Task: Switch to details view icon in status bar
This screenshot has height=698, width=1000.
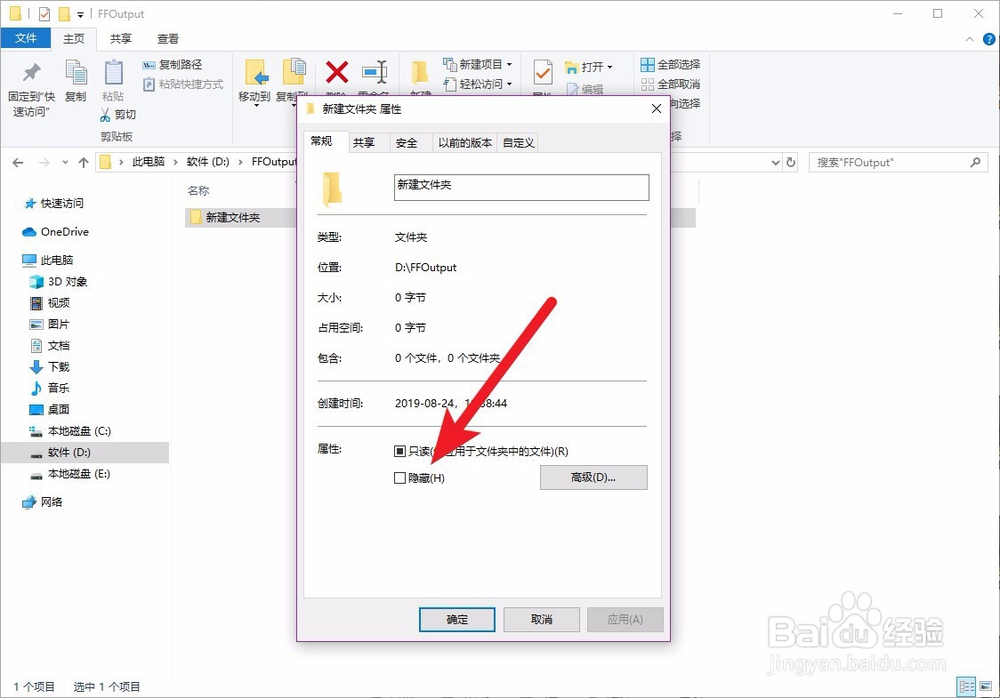Action: pyautogui.click(x=966, y=687)
